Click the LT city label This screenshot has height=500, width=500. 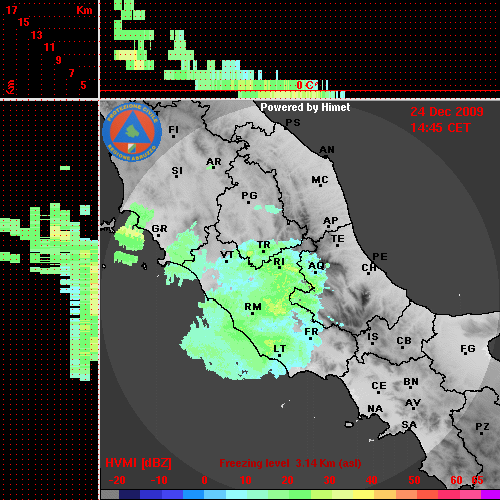[279, 349]
